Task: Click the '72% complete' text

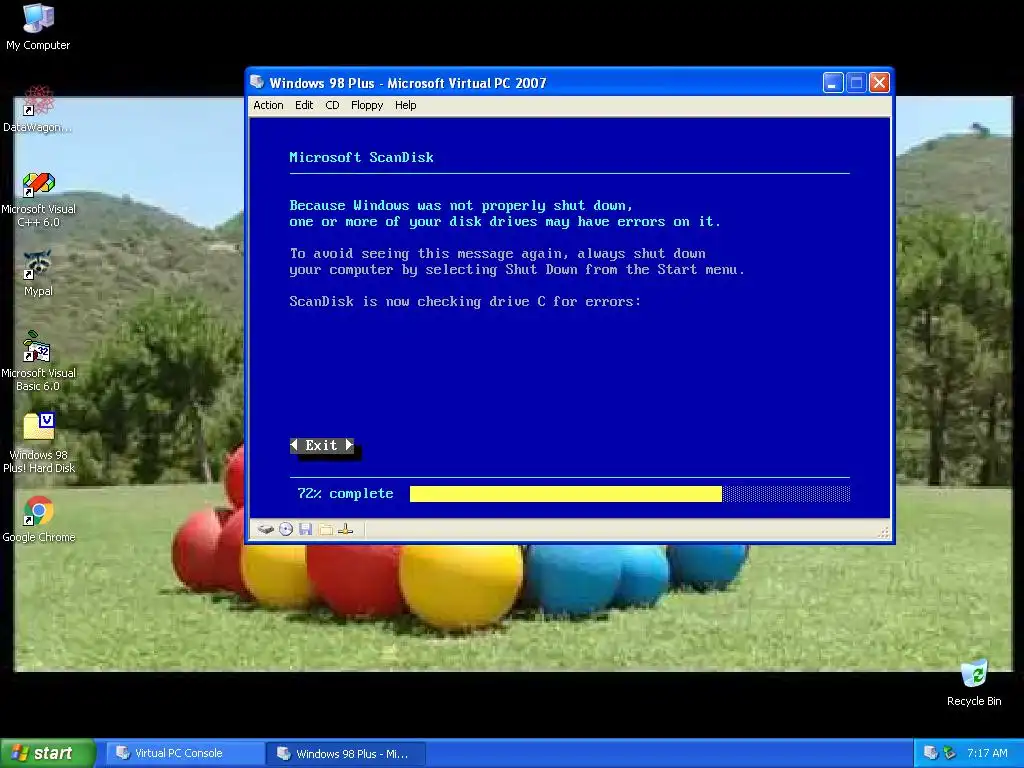Action: 345,494
